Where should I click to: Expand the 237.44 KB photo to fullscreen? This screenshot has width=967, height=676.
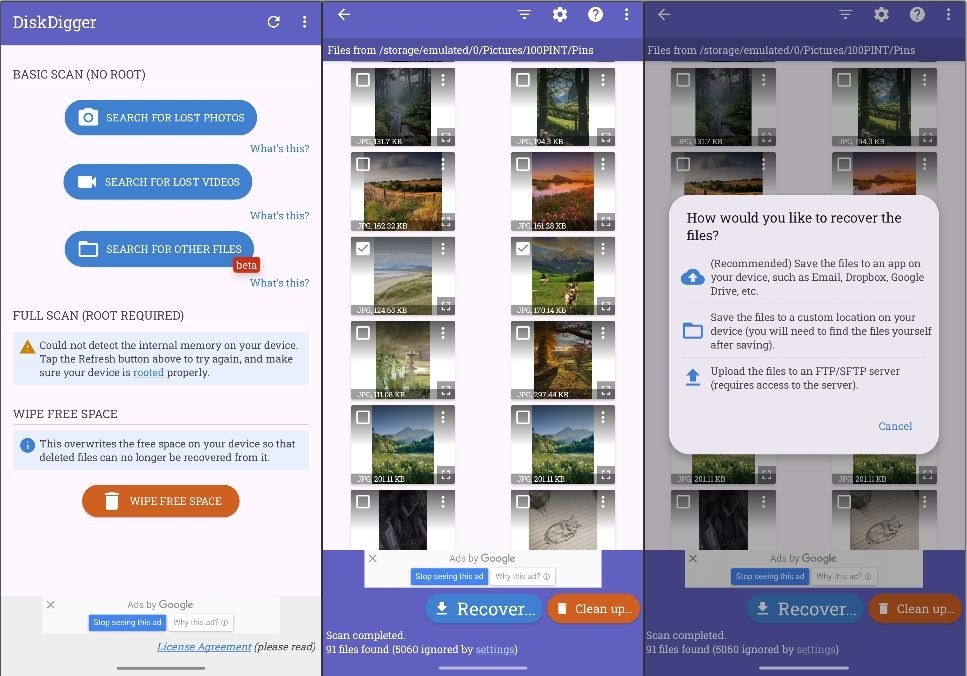pos(605,390)
